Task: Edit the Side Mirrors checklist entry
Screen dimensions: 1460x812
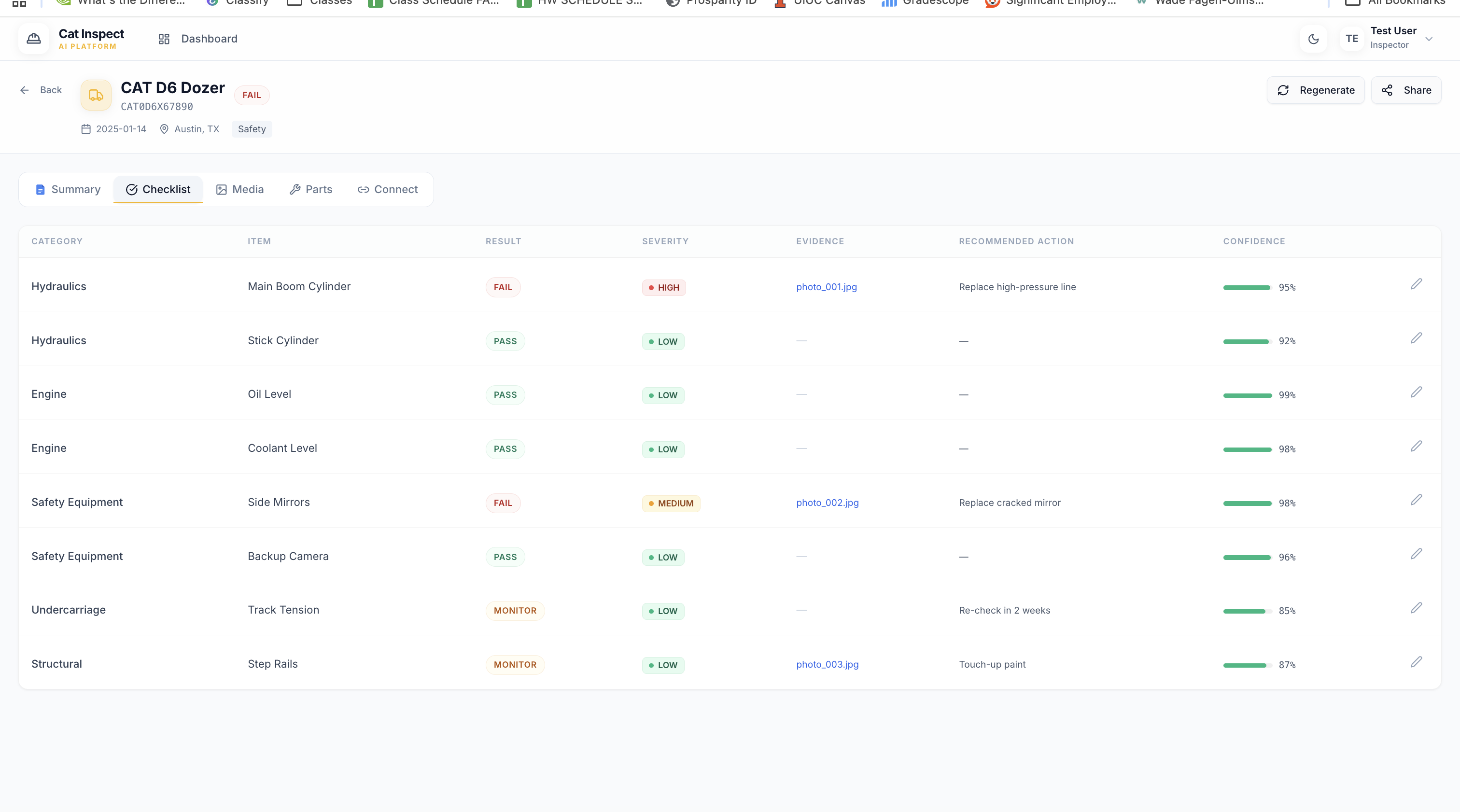Action: pyautogui.click(x=1416, y=500)
